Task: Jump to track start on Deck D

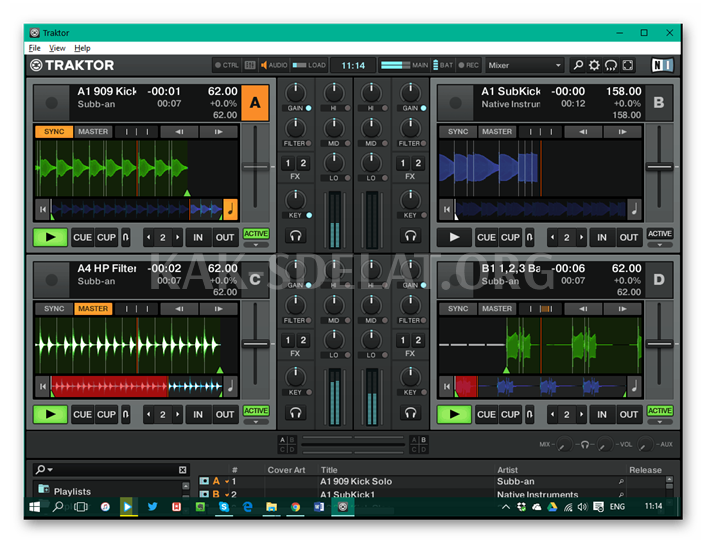Action: click(446, 386)
